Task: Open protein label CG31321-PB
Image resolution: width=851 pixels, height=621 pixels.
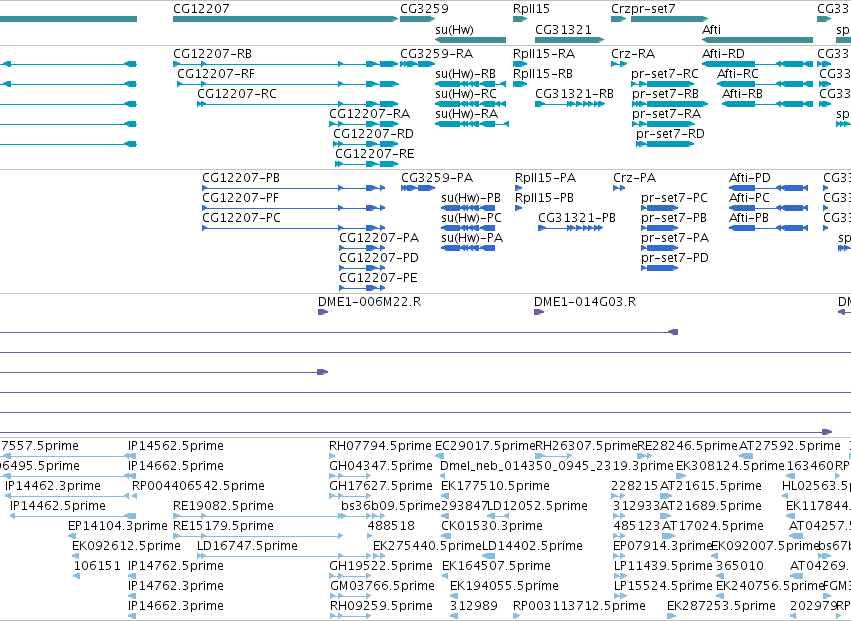Action: (577, 218)
